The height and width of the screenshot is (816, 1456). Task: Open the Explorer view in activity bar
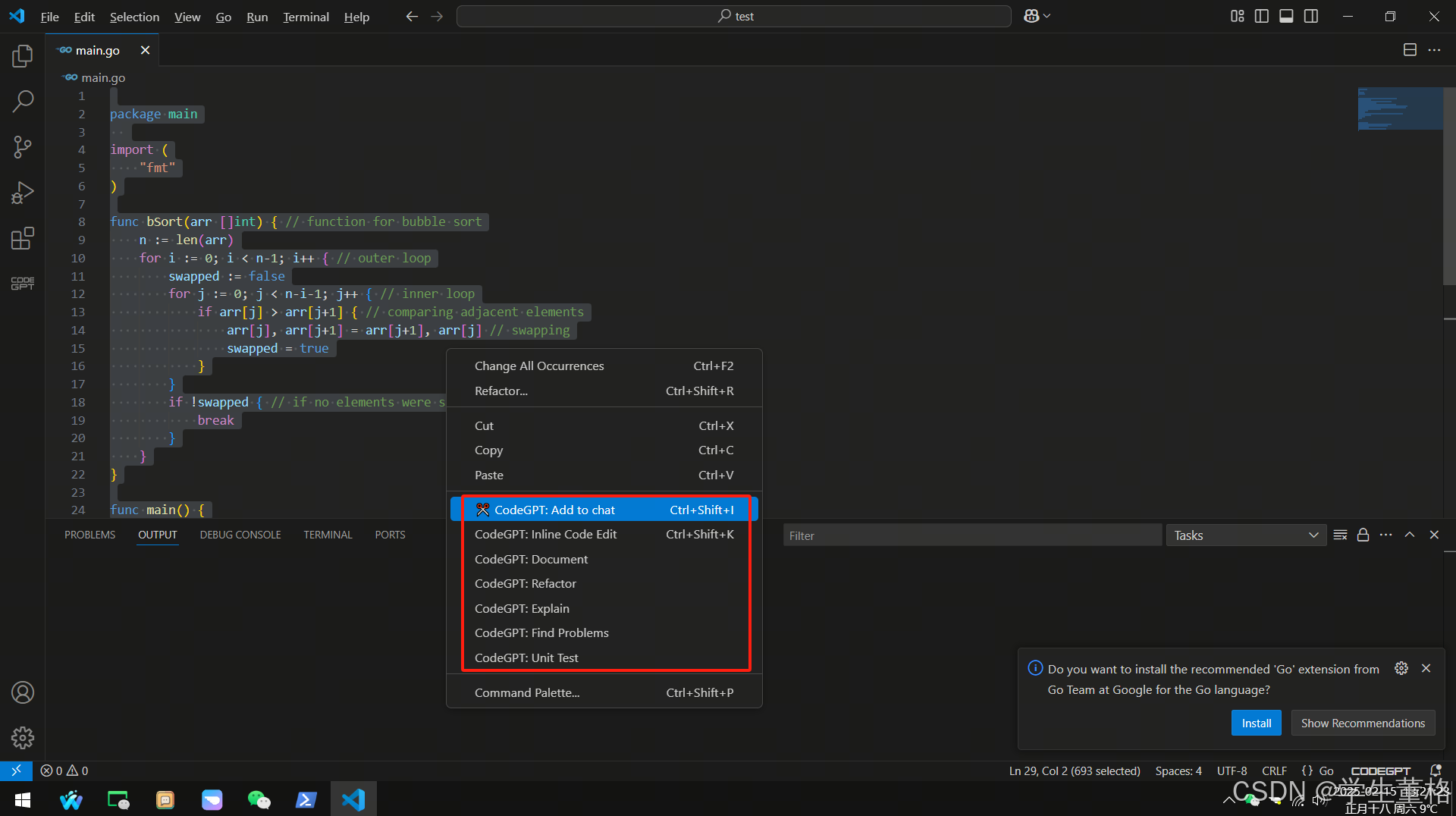23,55
